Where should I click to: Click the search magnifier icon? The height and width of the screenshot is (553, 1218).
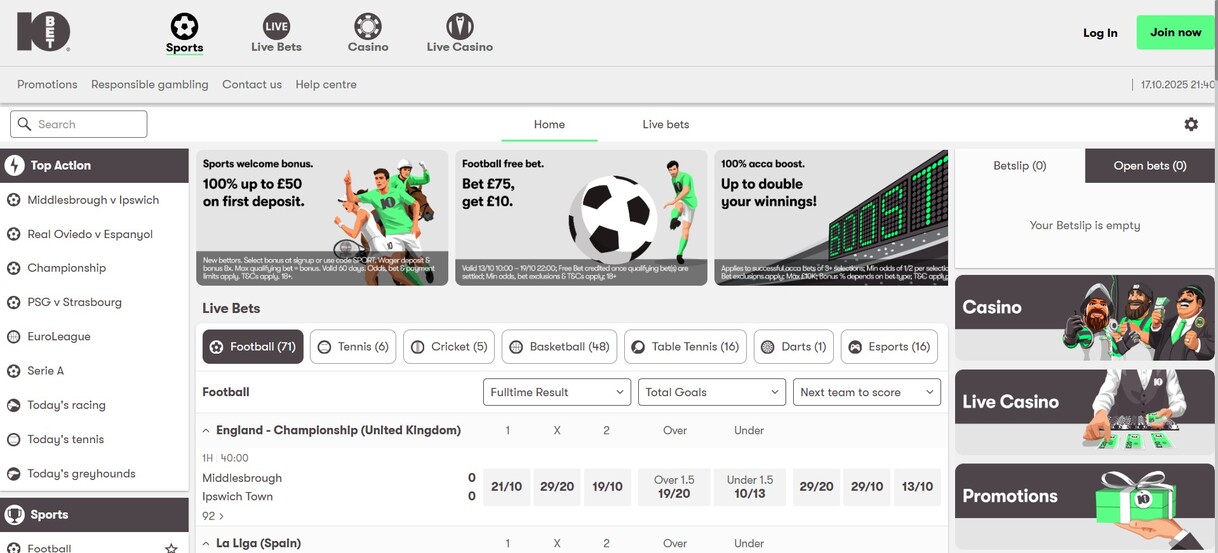[25, 124]
